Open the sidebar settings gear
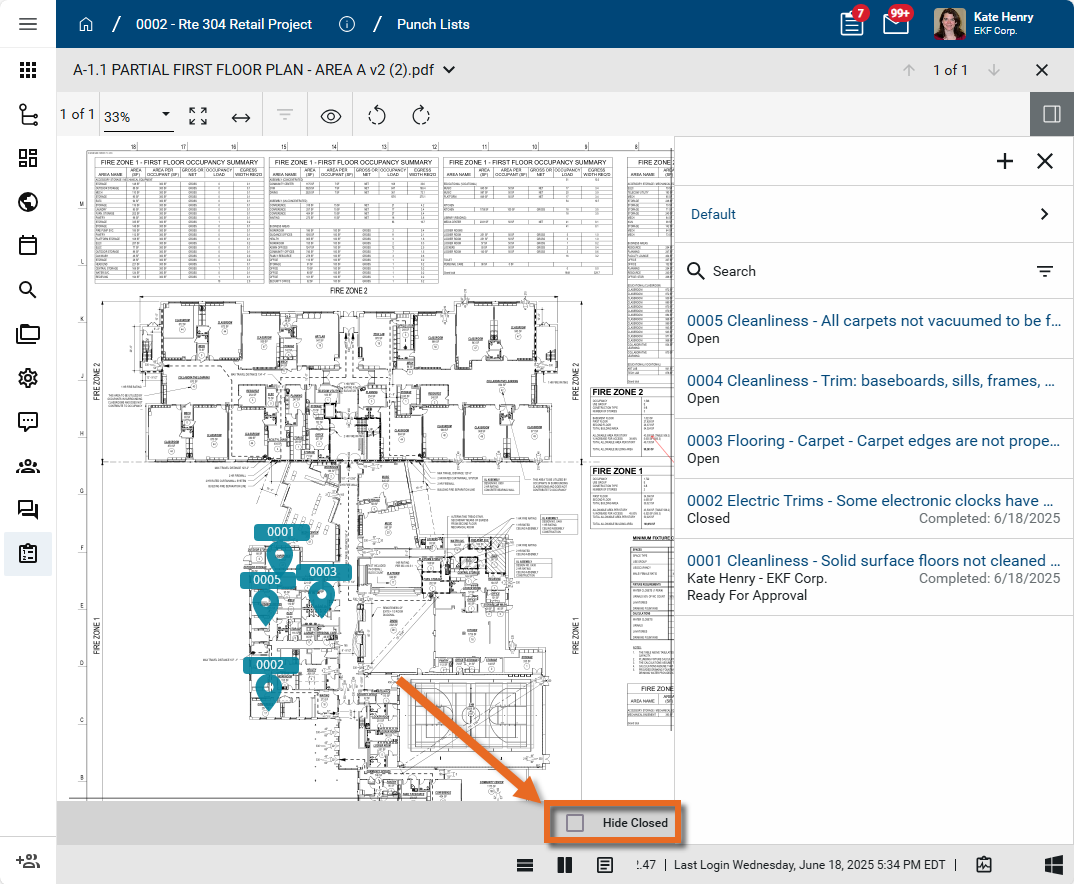The image size is (1089, 884). tap(28, 378)
